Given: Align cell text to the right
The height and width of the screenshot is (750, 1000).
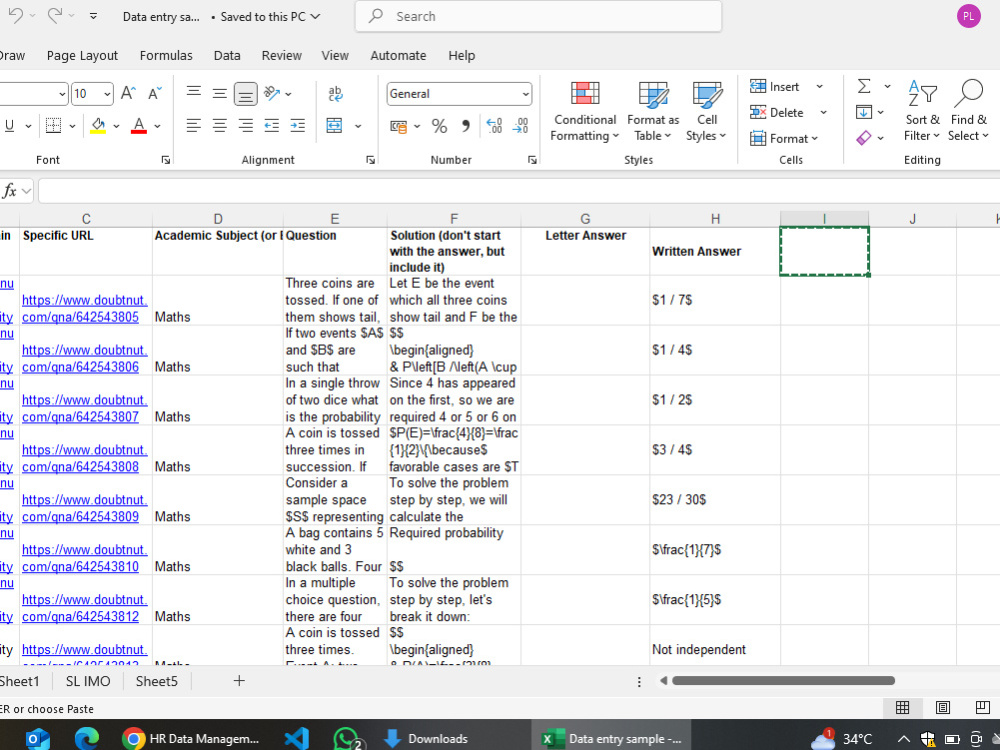Looking at the screenshot, I should tap(246, 126).
